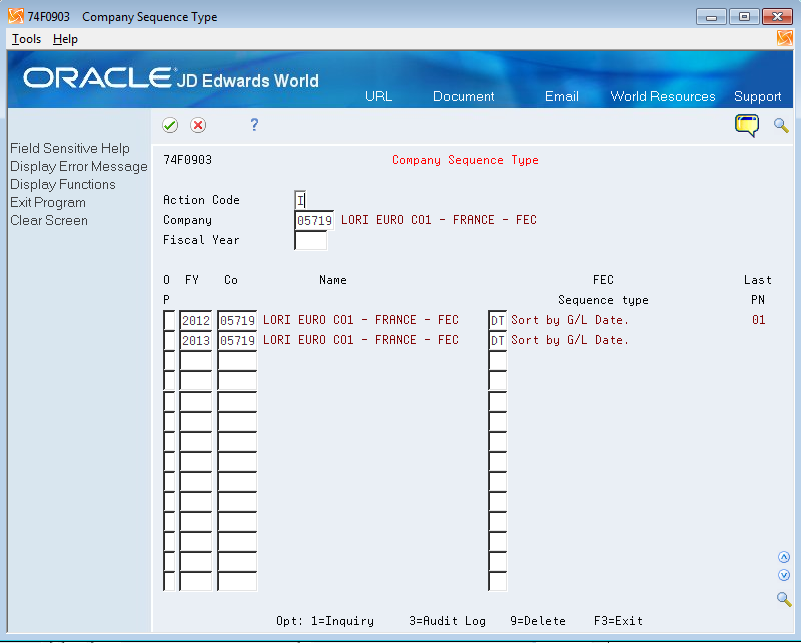The height and width of the screenshot is (643, 801).
Task: Click 'Sort by G/L Date.' in 2013 row
Action: coord(570,340)
